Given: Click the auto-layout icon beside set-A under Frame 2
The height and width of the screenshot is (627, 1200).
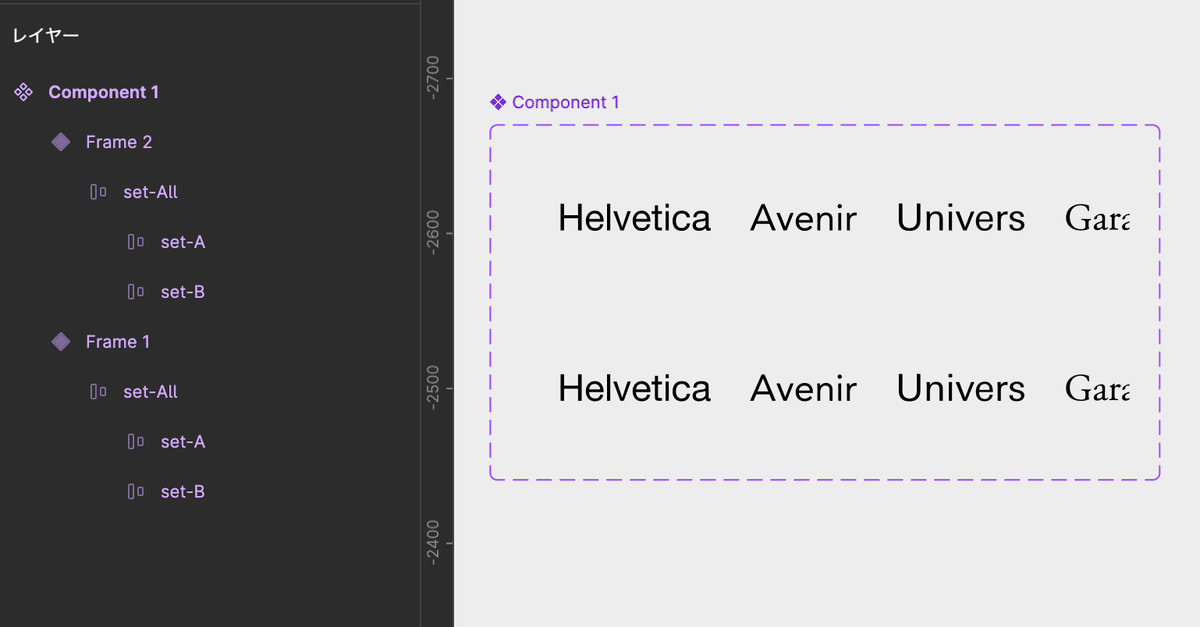Looking at the screenshot, I should (135, 242).
